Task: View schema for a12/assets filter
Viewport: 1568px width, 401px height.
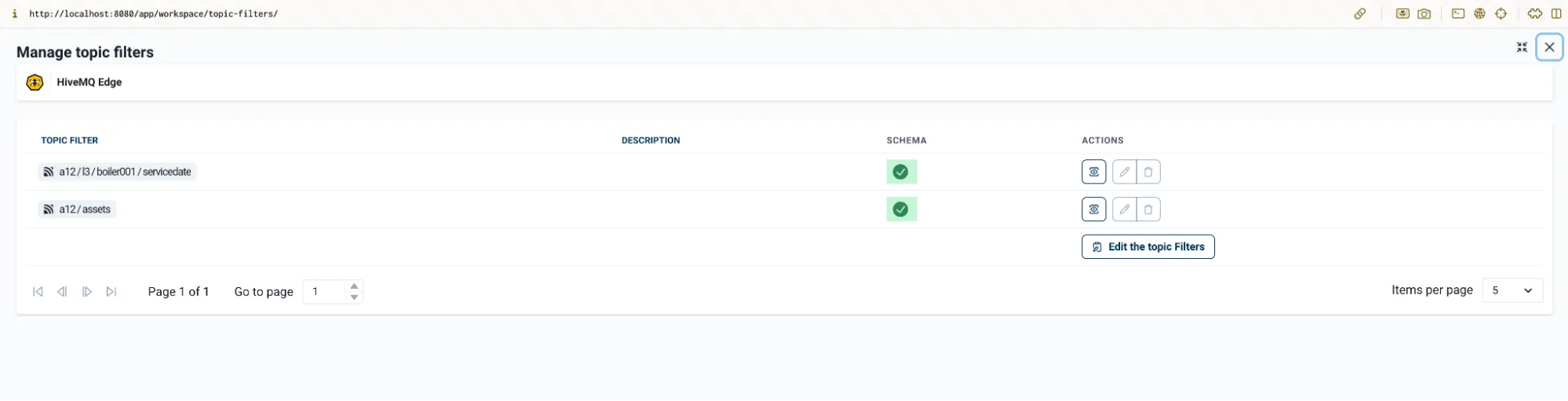Action: [1093, 210]
